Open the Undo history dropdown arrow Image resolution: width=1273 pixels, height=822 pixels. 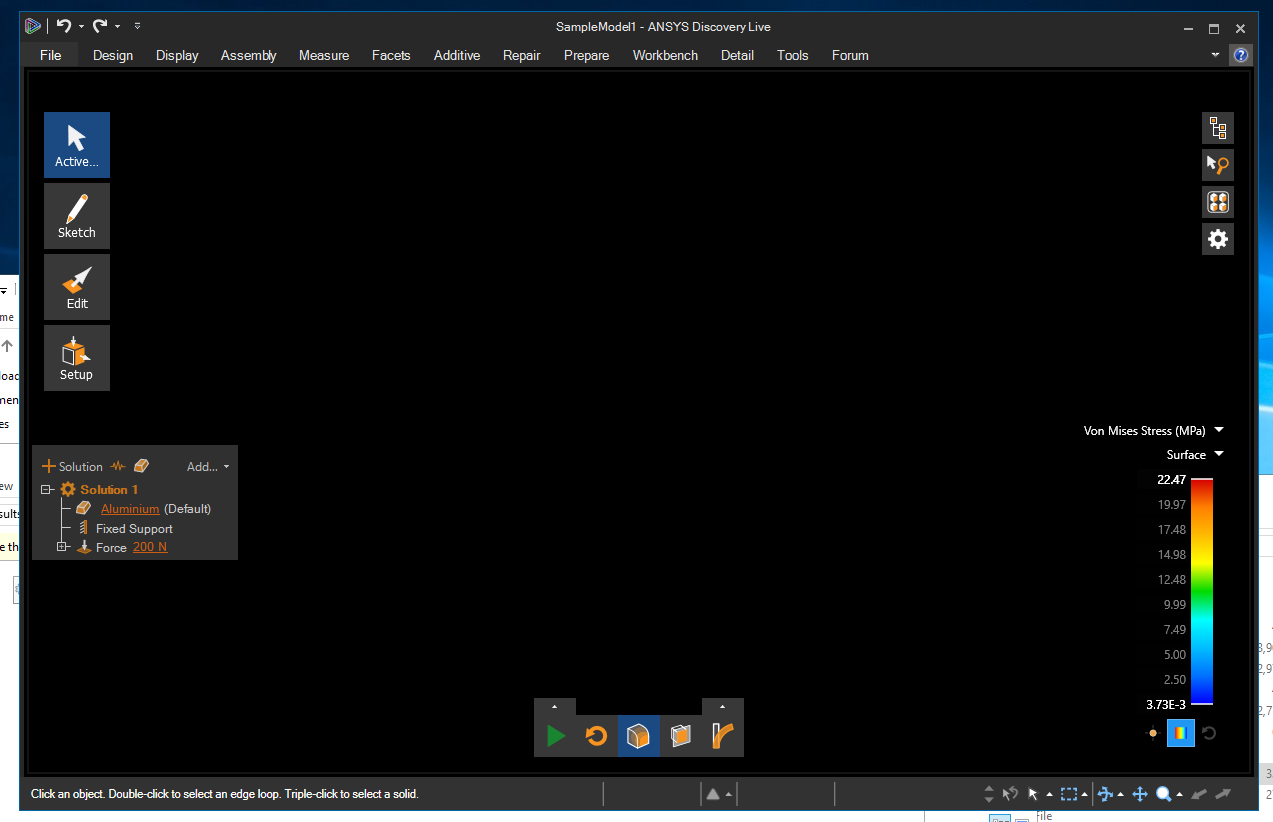(82, 26)
